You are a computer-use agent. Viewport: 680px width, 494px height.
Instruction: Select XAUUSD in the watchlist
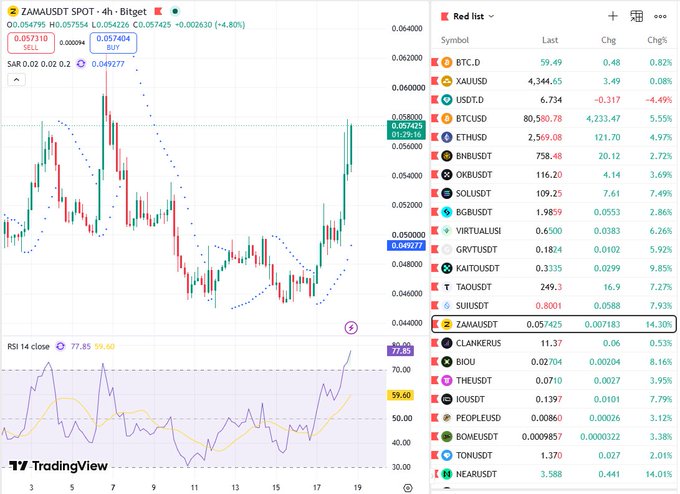coord(553,81)
